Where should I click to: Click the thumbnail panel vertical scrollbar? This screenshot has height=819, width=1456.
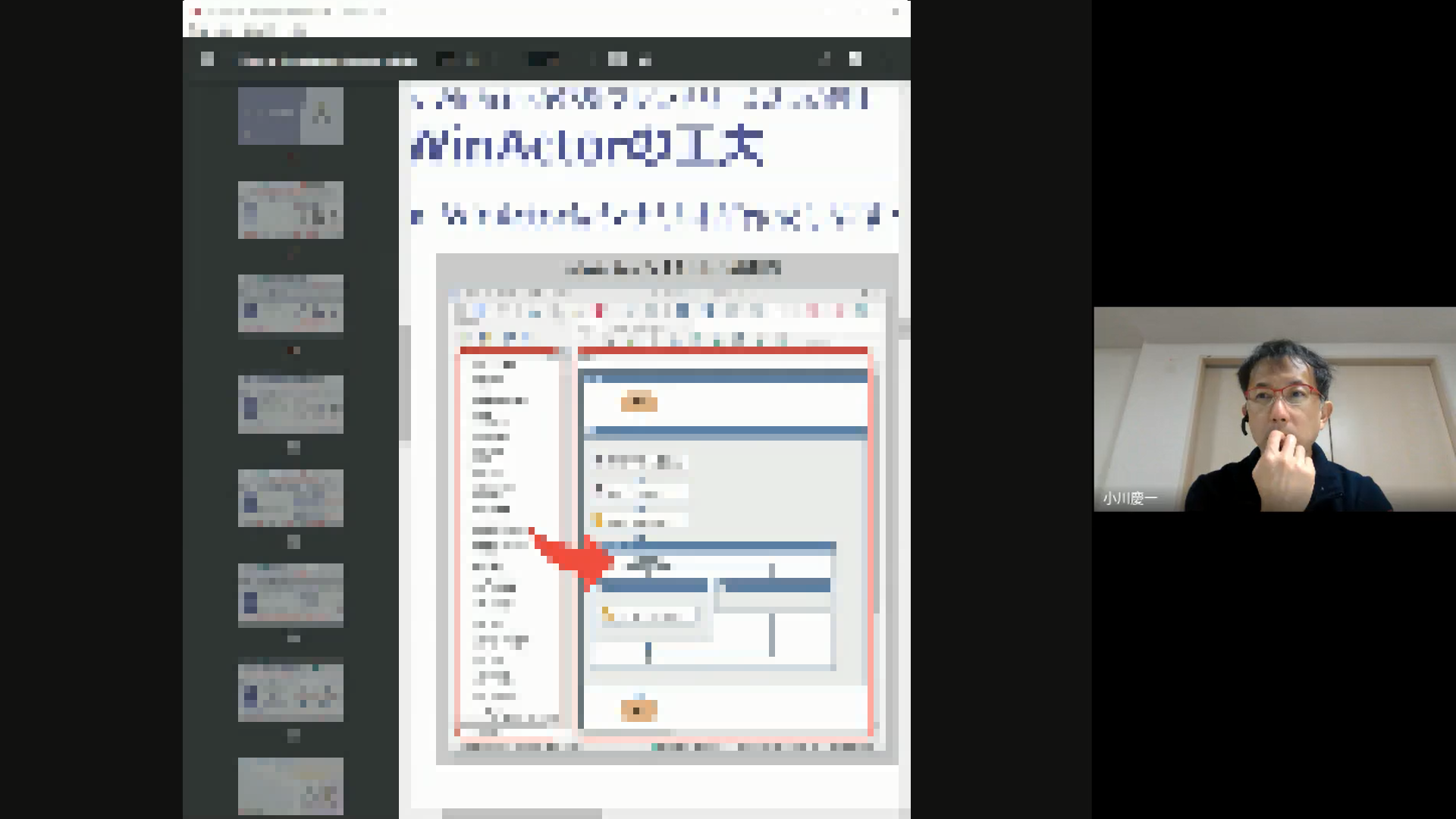[x=405, y=383]
